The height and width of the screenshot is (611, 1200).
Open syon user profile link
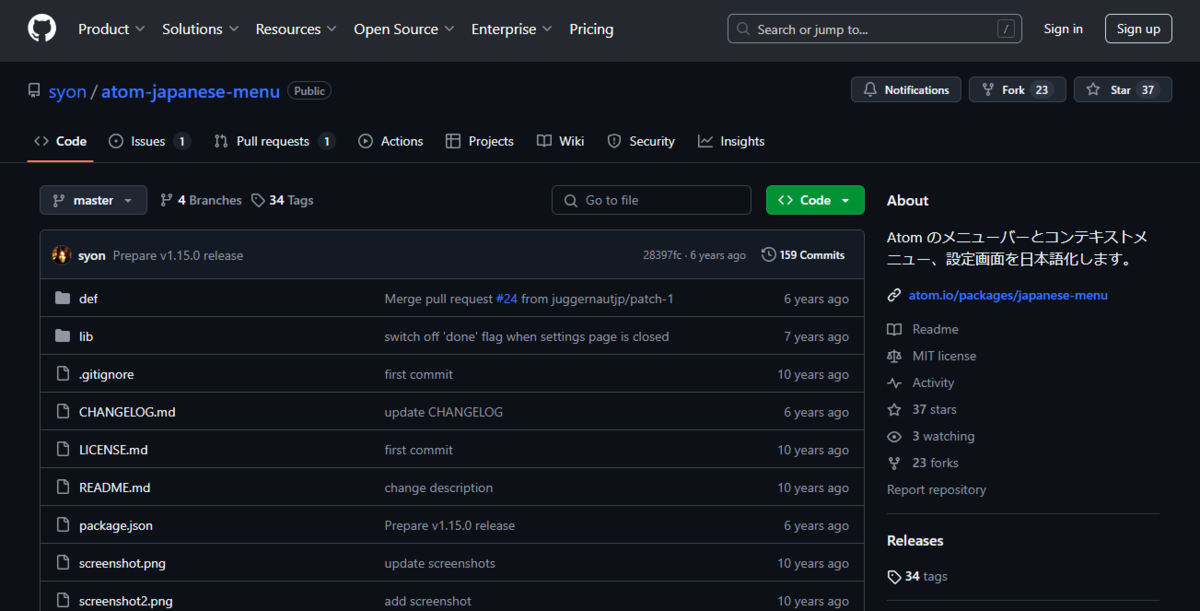(67, 91)
